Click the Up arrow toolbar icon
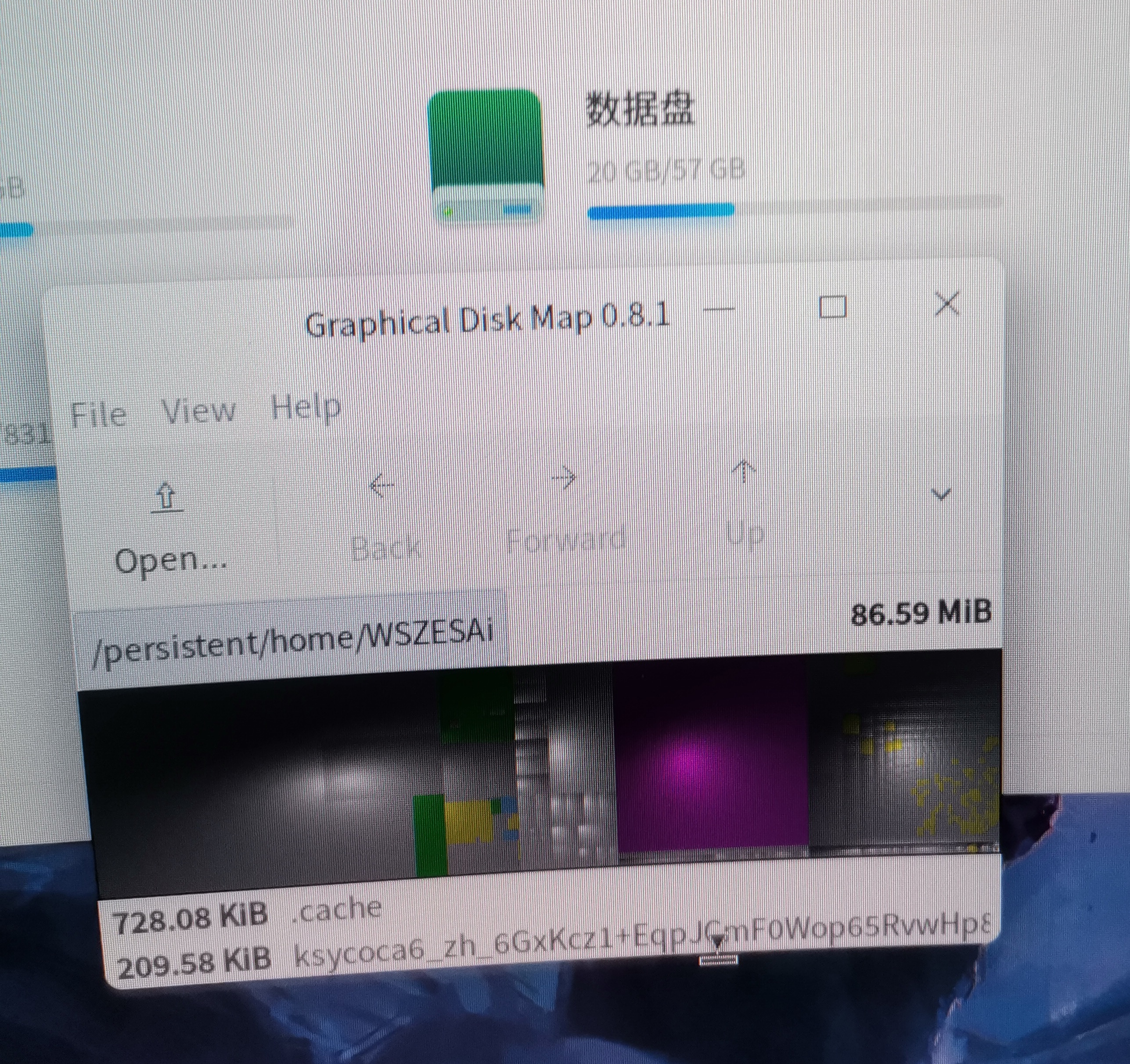The width and height of the screenshot is (1130, 1064). pyautogui.click(x=744, y=472)
